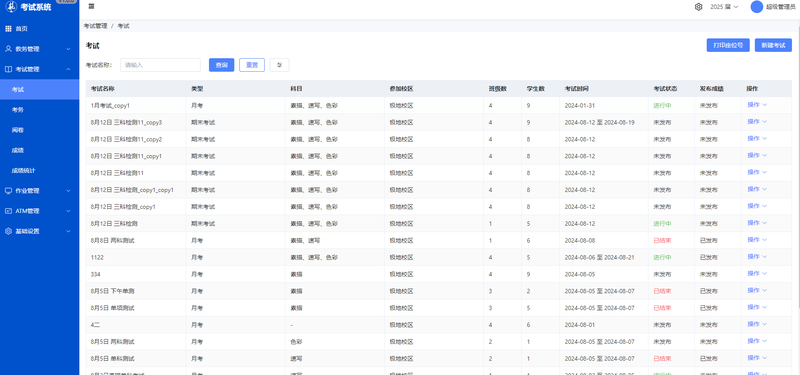Open the 2025届 year dropdown
Image resolution: width=800 pixels, height=375 pixels.
724,7
